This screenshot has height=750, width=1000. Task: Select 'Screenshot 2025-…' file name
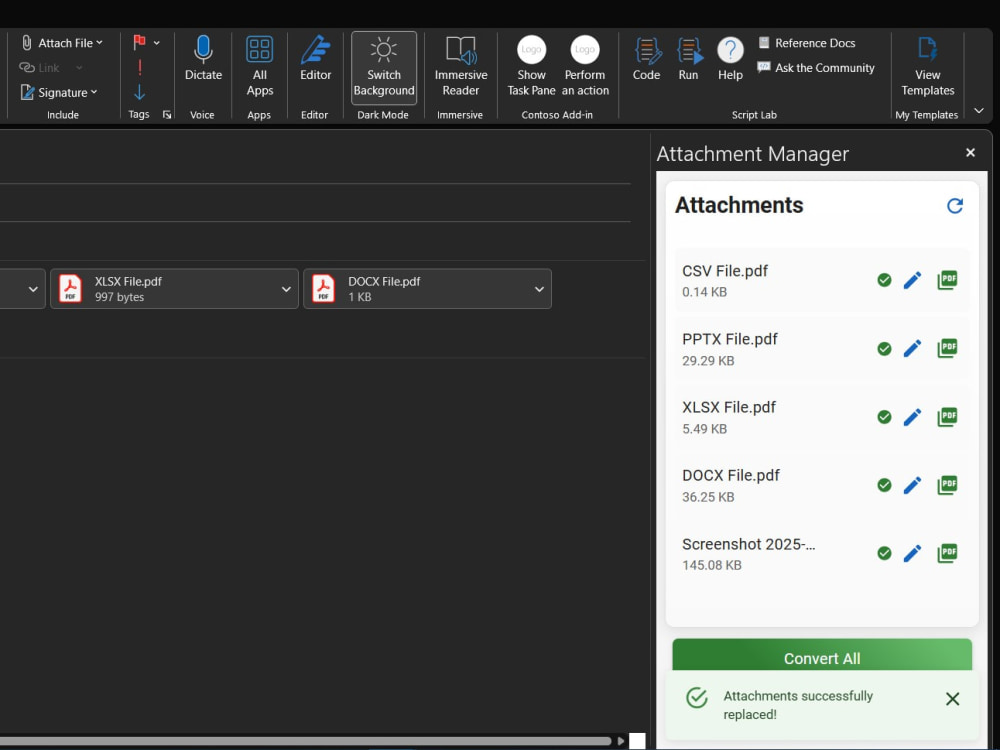tap(749, 544)
